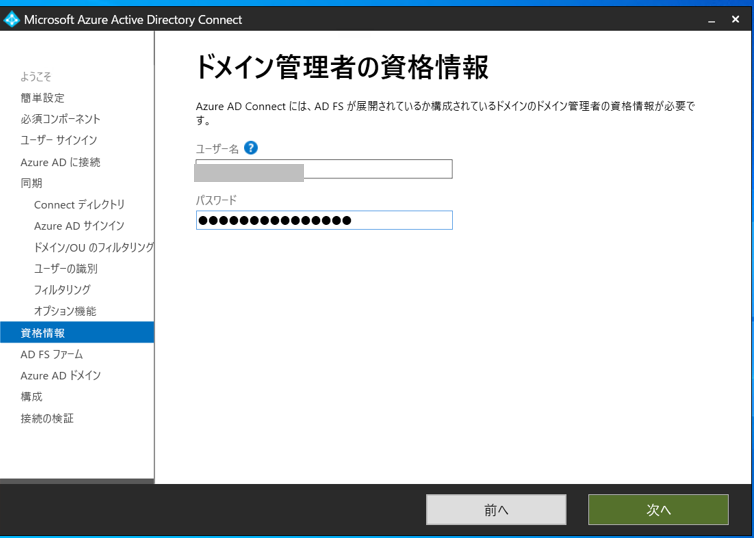Select ユーザーの識別 sub-step
The height and width of the screenshot is (542, 755).
(65, 268)
